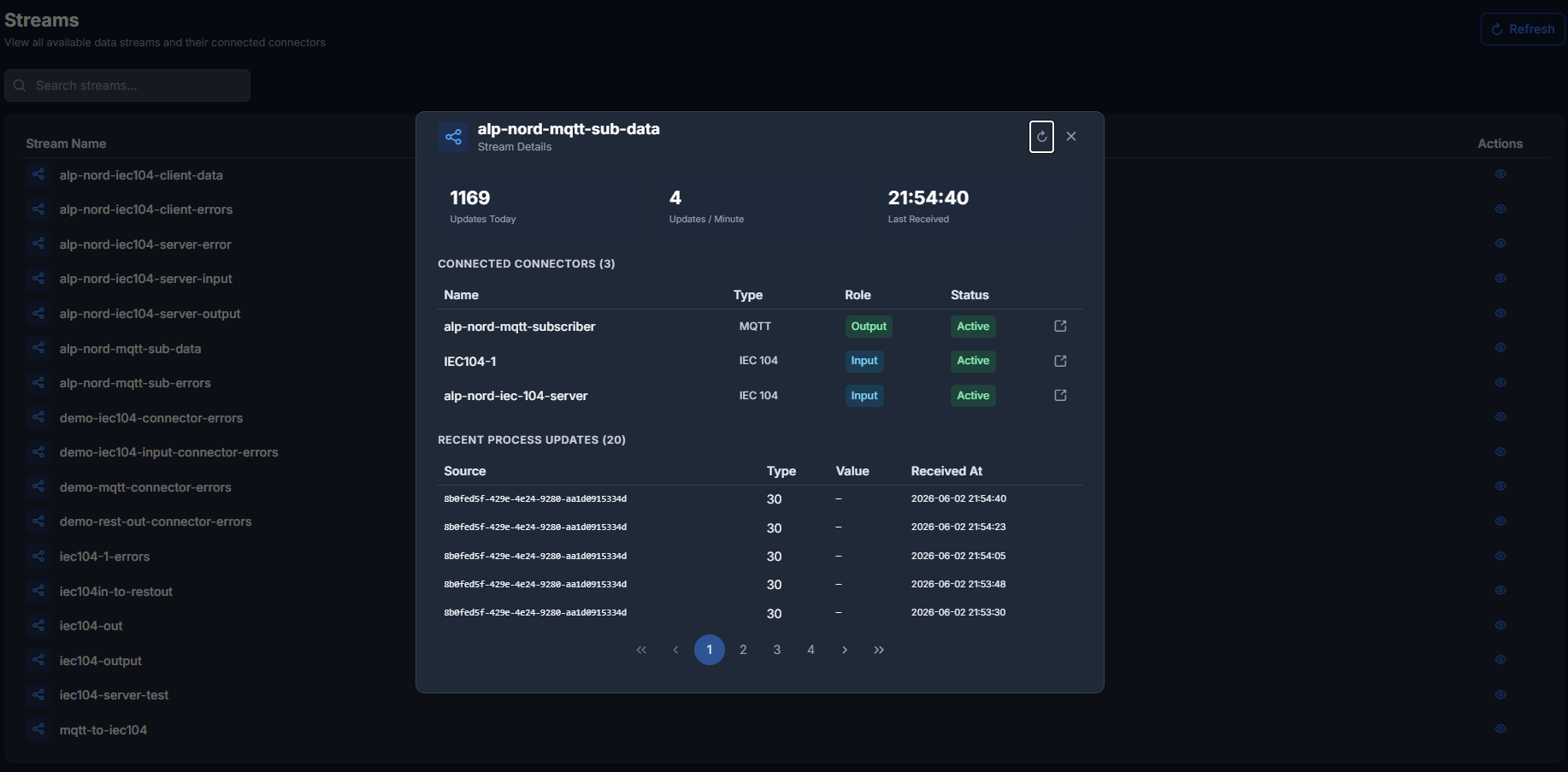1568x772 pixels.
Task: Click stream icon beside alp-nord-mqtt-sub-data row
Action: [38, 348]
